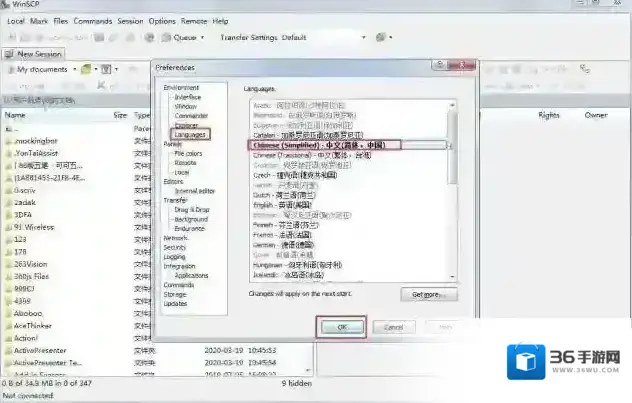Click the My documents folder icon
Screen dimensions: 632x403
[9, 70]
